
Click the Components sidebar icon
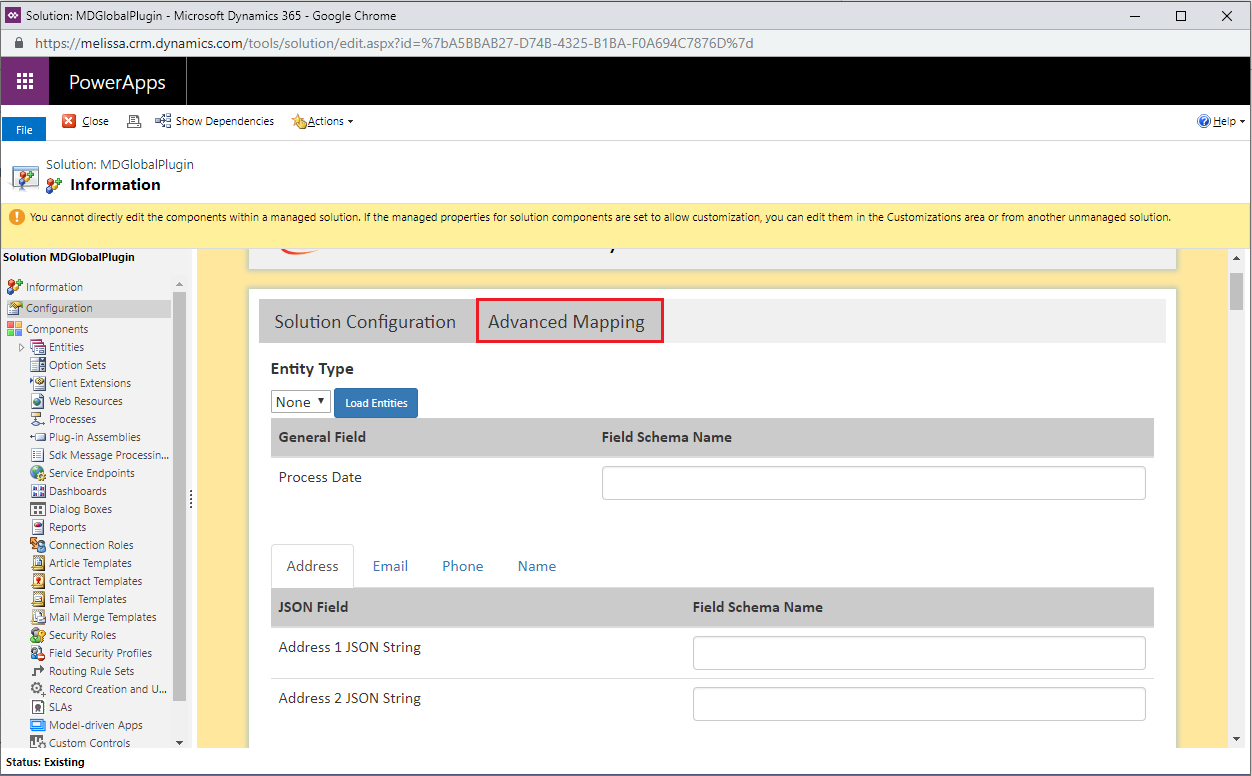(x=14, y=329)
